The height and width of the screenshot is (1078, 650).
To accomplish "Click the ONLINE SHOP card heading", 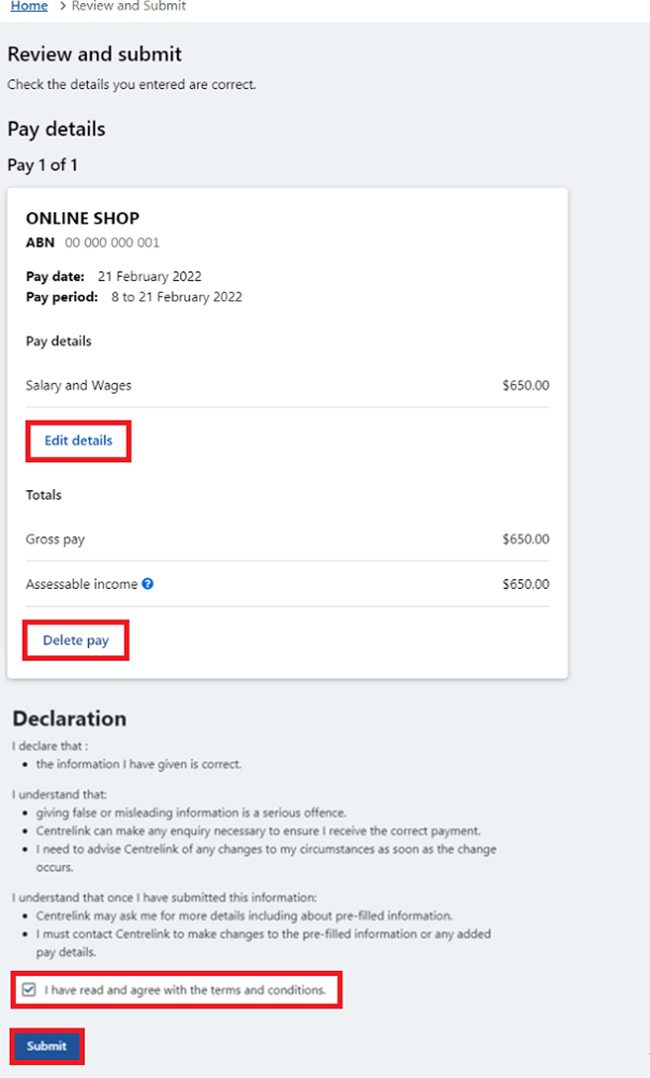I will click(83, 218).
